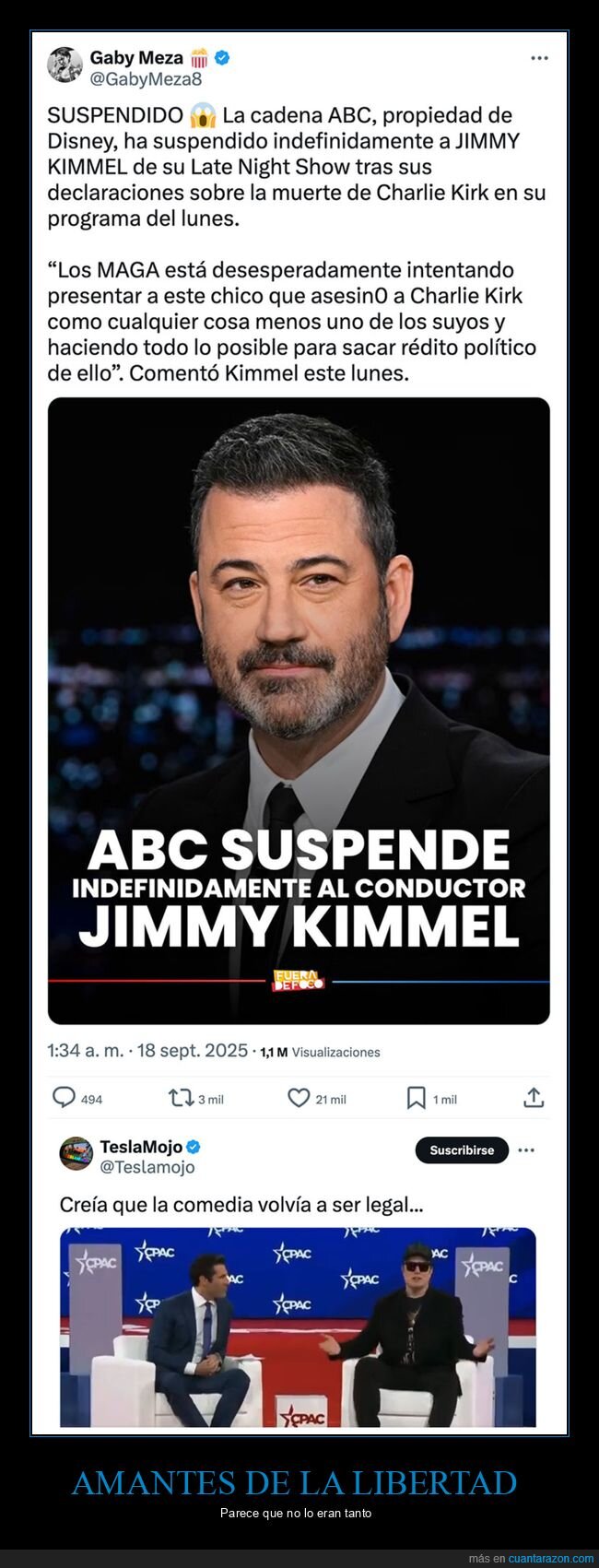The height and width of the screenshot is (1568, 599).
Task: Click the reply speech bubble icon
Action: [x=64, y=1098]
